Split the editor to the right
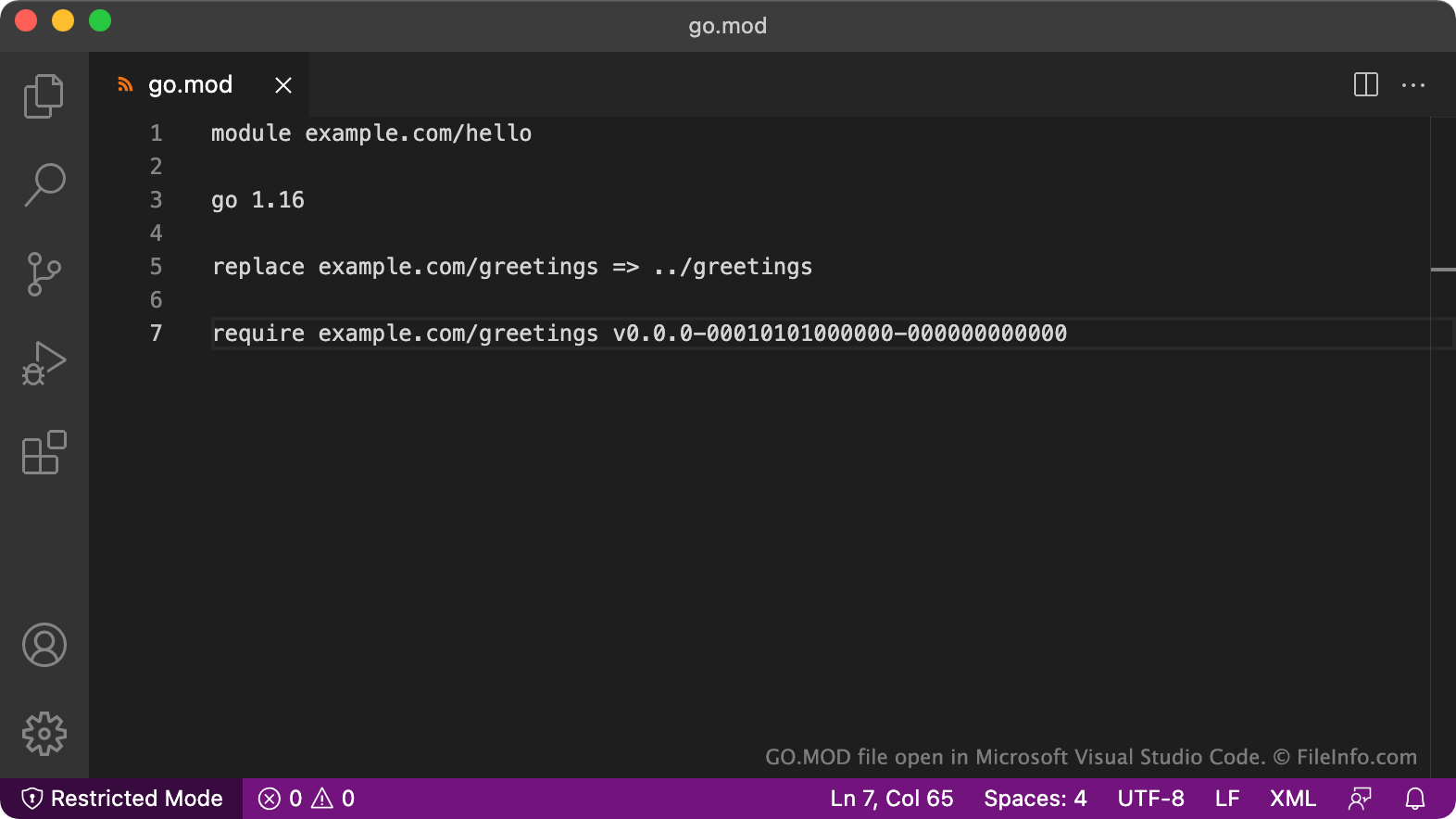Image resolution: width=1456 pixels, height=819 pixels. (1366, 84)
